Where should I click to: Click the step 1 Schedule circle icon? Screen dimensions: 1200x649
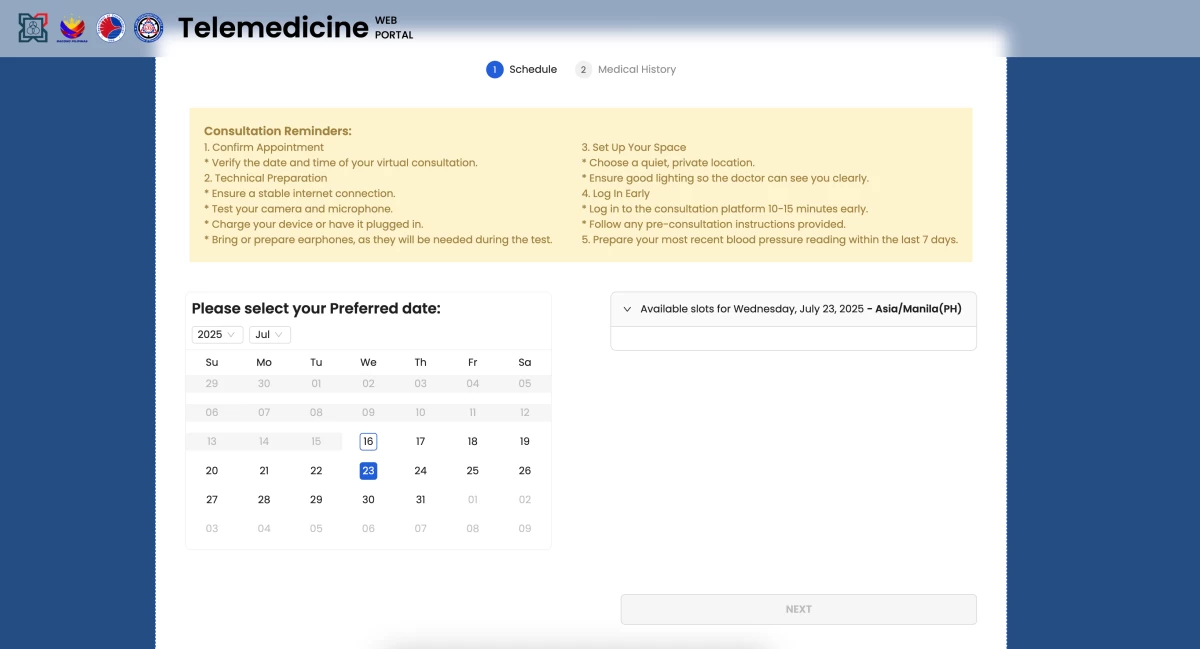495,69
